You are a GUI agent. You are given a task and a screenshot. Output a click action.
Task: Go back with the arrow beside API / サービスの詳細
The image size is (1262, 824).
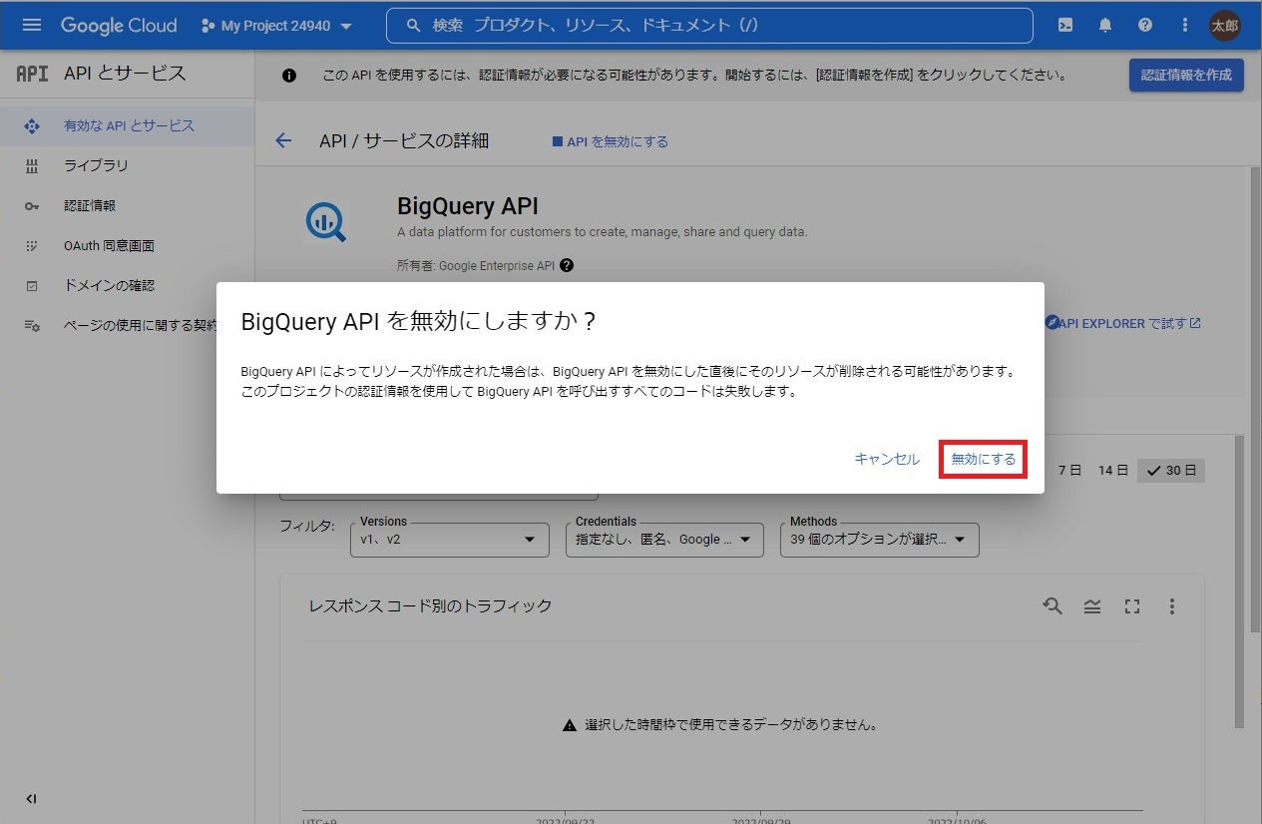pyautogui.click(x=284, y=141)
